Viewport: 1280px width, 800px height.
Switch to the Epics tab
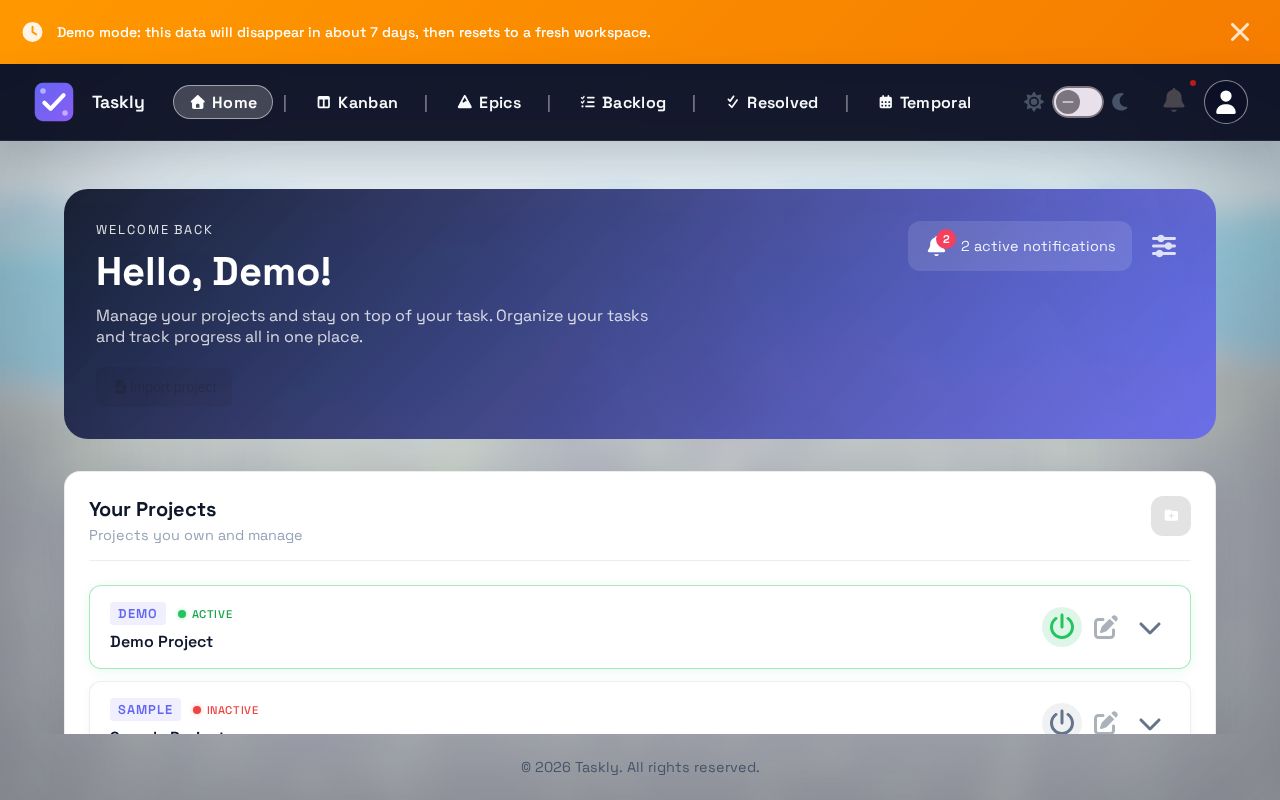click(x=489, y=102)
